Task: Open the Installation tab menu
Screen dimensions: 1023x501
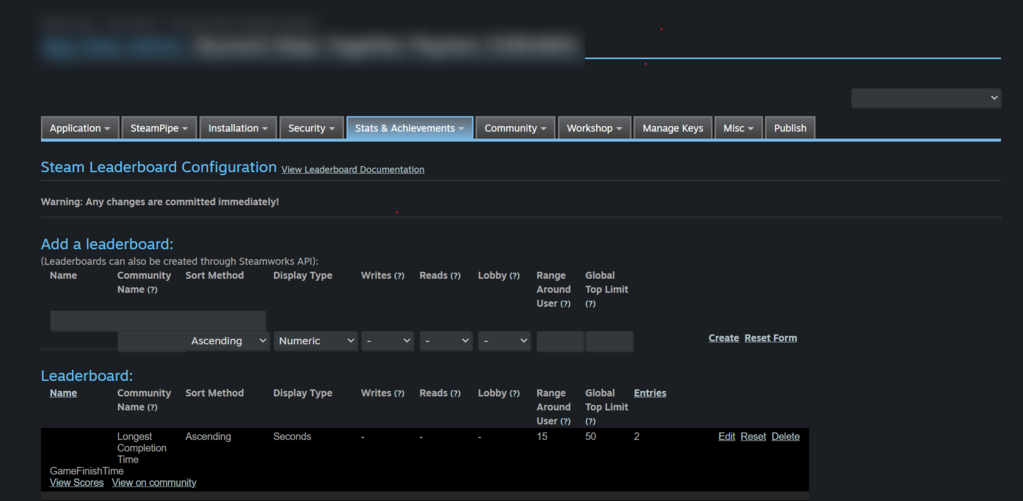Action: pyautogui.click(x=238, y=128)
